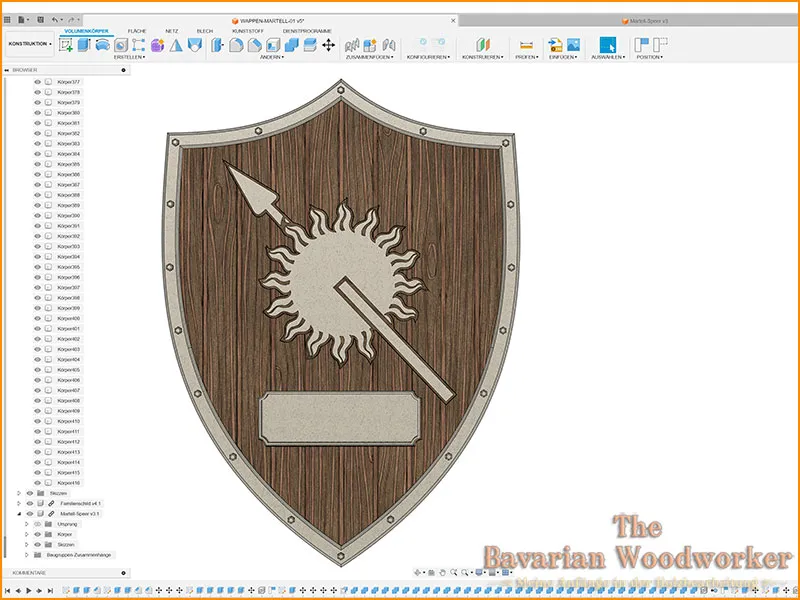800x600 pixels.
Task: Select the Offset Plane construct tool
Action: (483, 45)
